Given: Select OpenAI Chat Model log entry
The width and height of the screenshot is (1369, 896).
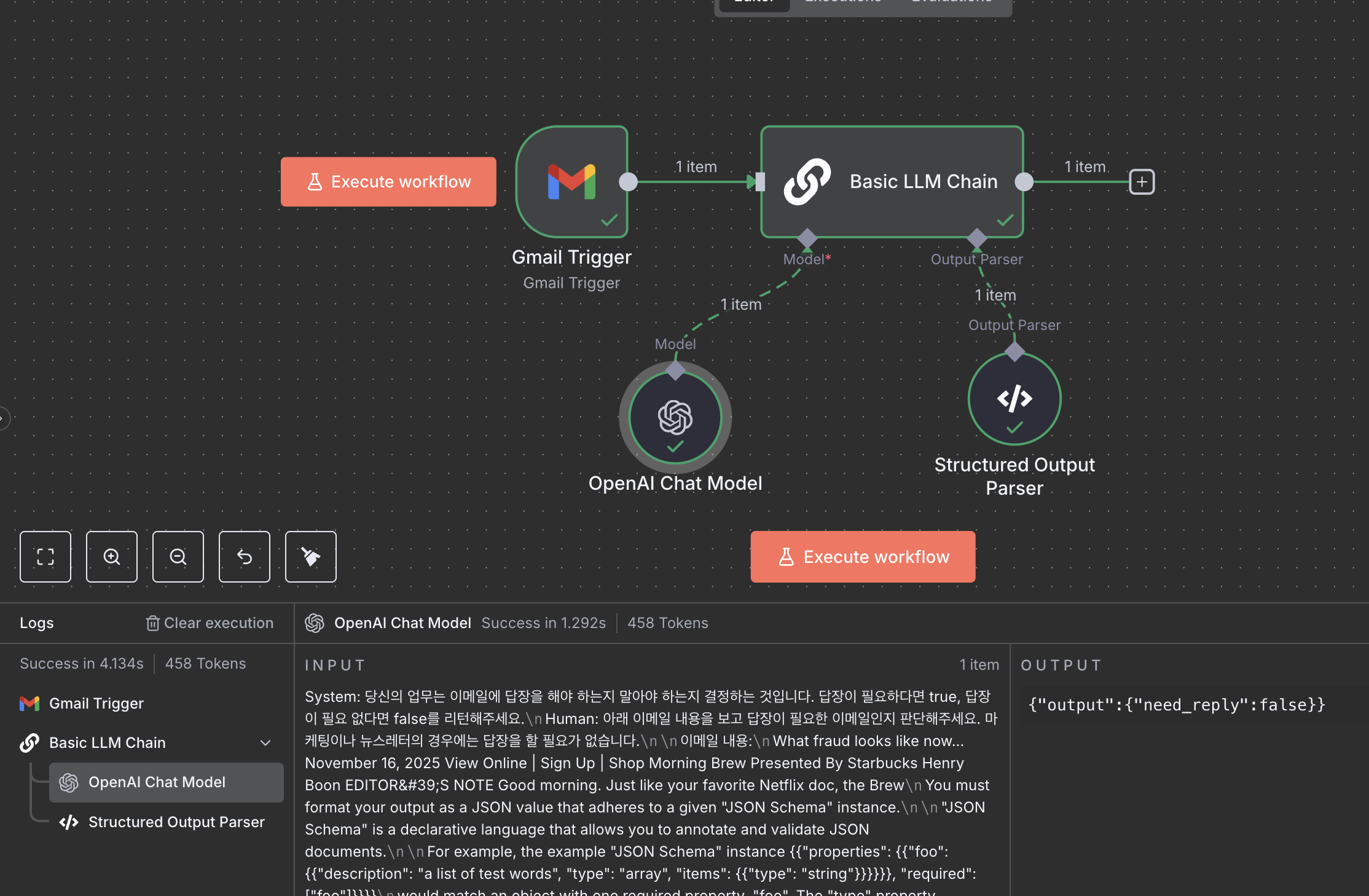Looking at the screenshot, I should click(x=157, y=782).
